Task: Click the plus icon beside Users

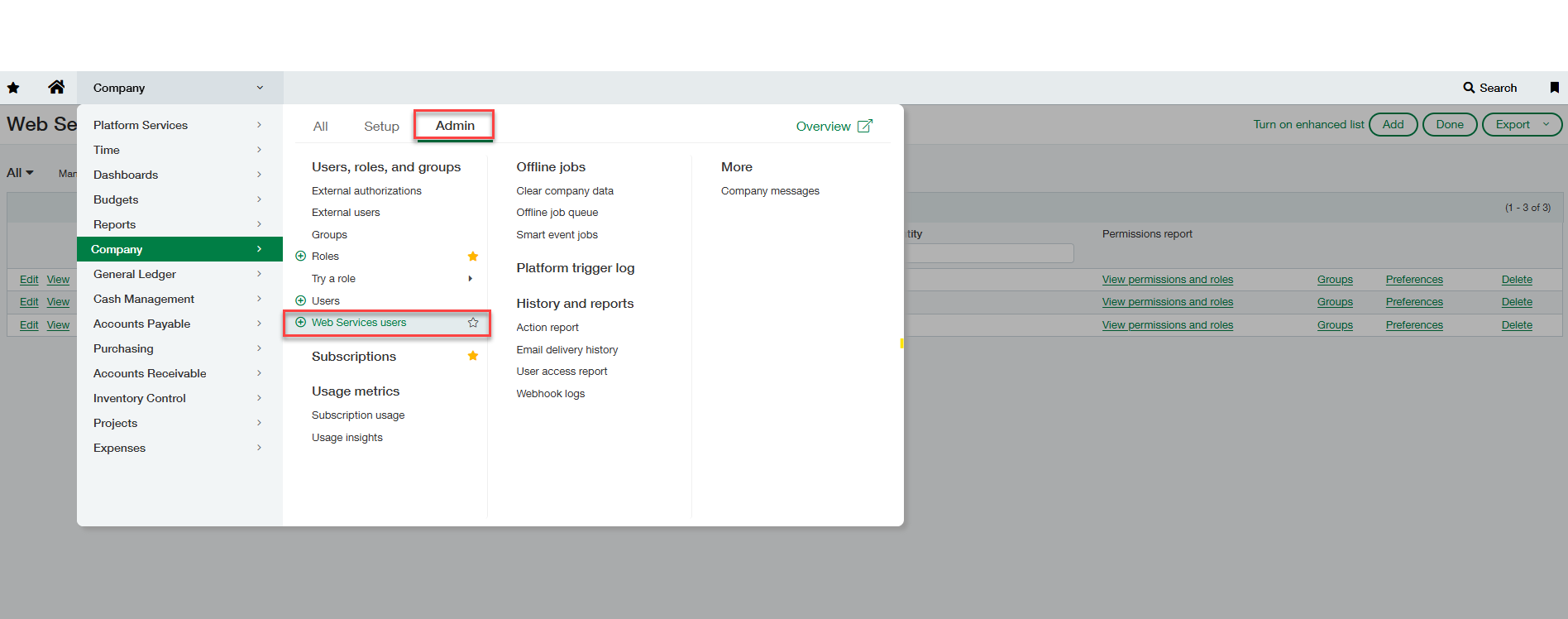Action: coord(301,300)
